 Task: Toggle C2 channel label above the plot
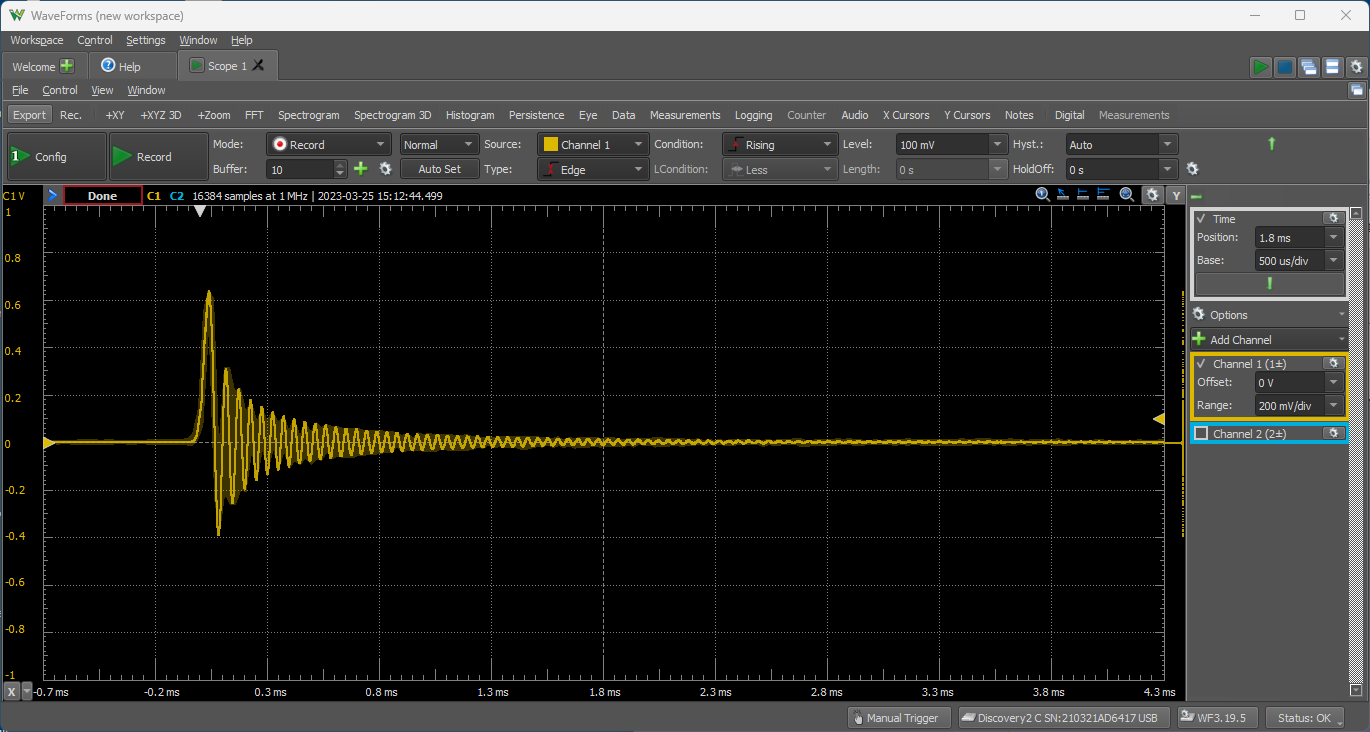(x=177, y=196)
